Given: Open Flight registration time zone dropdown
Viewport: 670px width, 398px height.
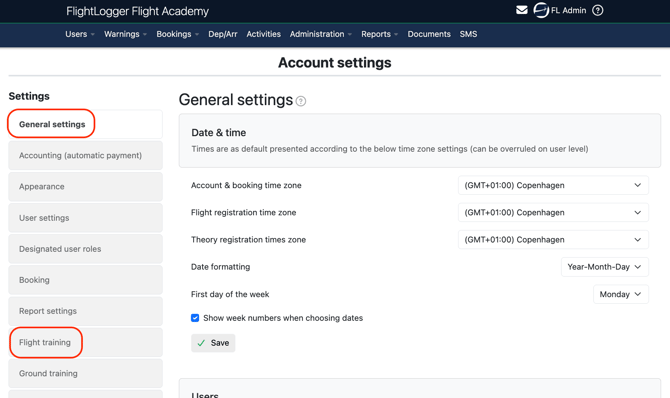Looking at the screenshot, I should coord(553,212).
